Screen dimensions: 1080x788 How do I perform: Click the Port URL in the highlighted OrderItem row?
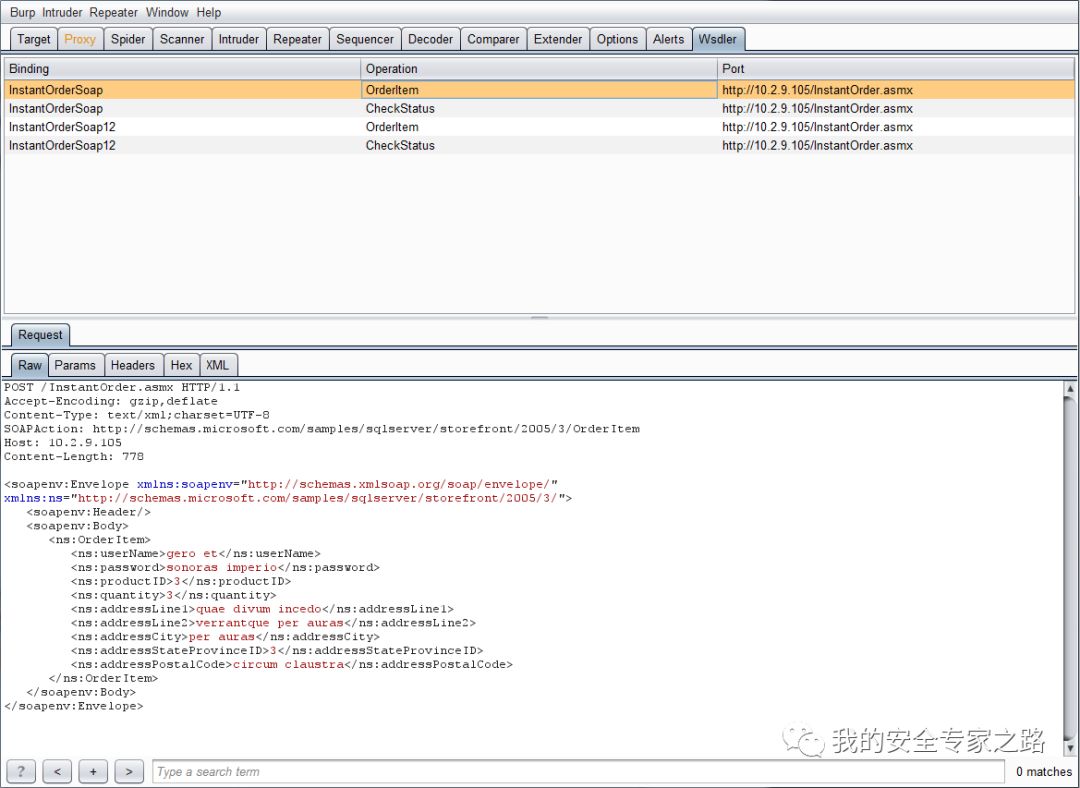(x=817, y=90)
